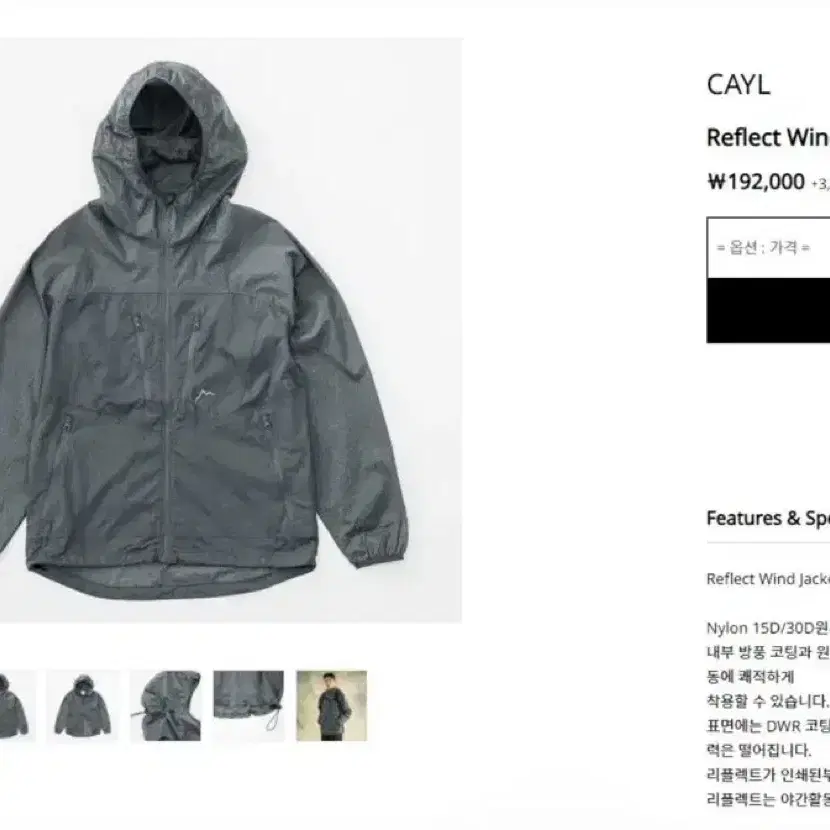830x830 pixels.
Task: Click the Reflect Wind product title
Action: coord(768,138)
